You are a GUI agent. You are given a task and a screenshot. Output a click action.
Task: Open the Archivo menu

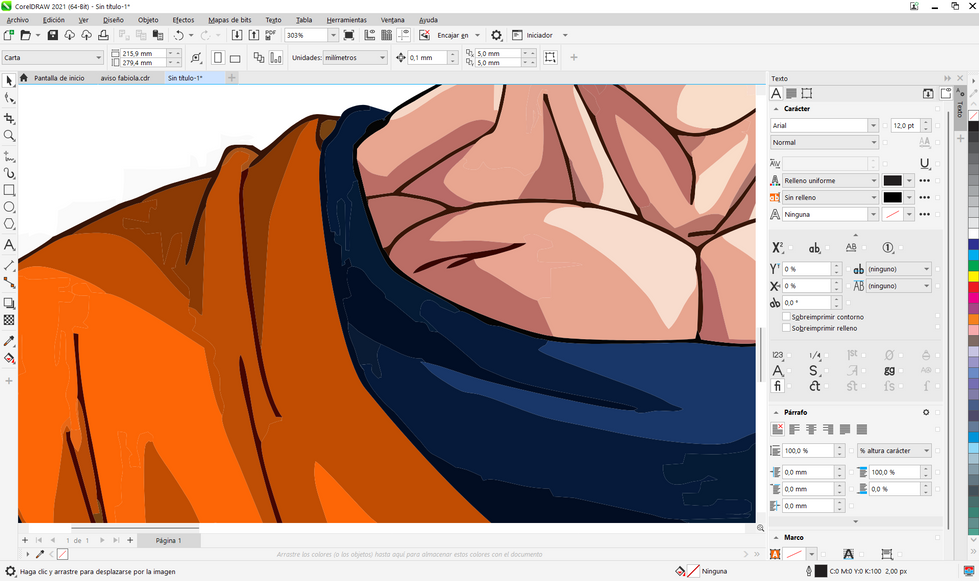(17, 20)
